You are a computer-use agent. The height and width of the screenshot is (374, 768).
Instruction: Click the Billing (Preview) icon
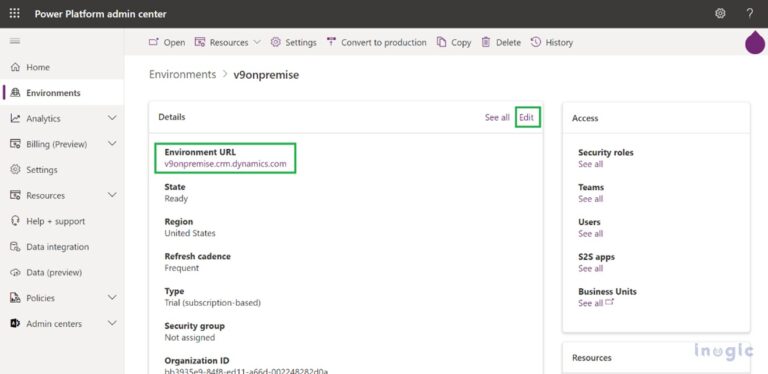pyautogui.click(x=16, y=144)
